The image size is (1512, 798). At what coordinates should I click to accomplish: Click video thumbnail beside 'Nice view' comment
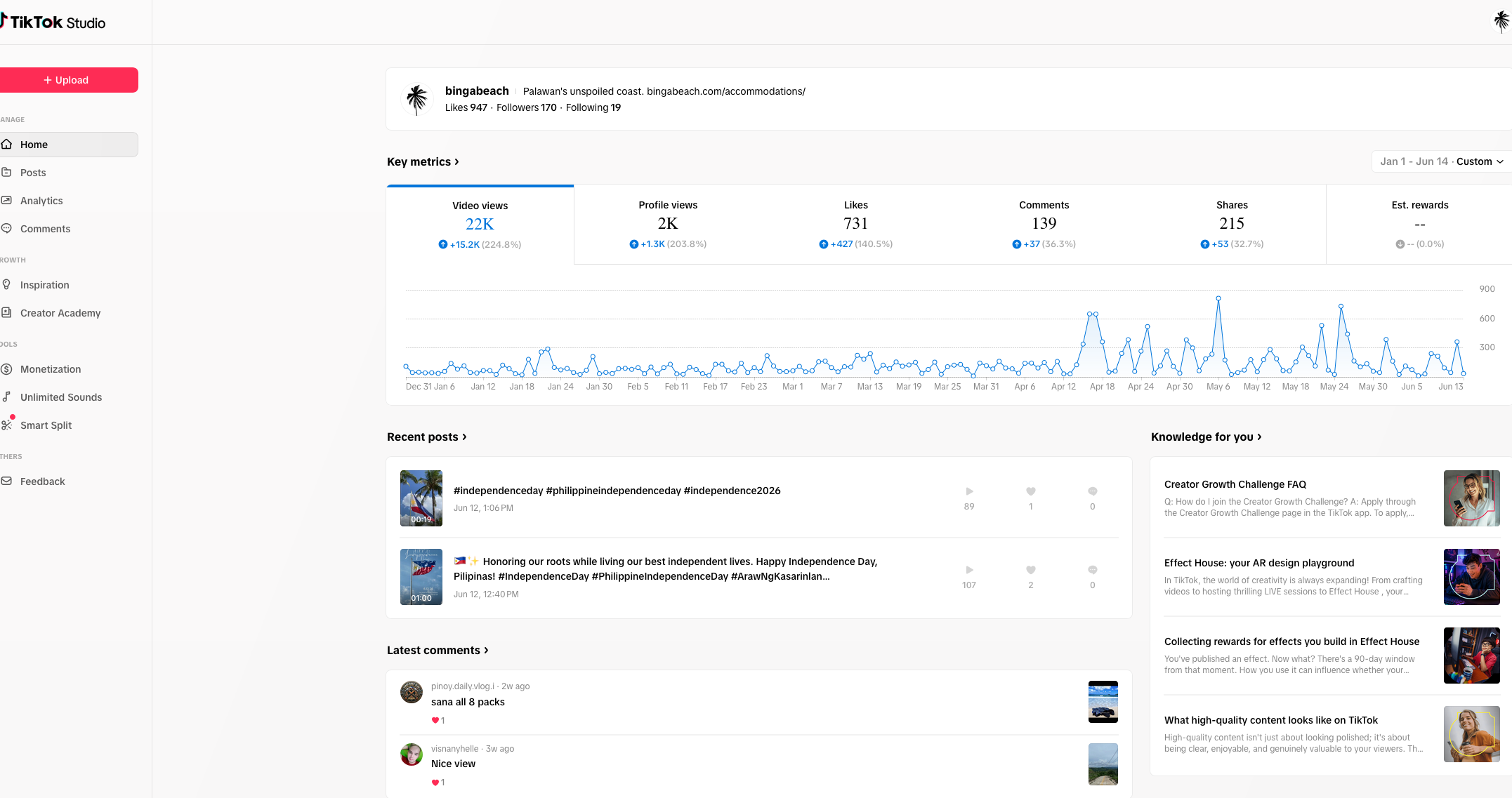pos(1103,764)
